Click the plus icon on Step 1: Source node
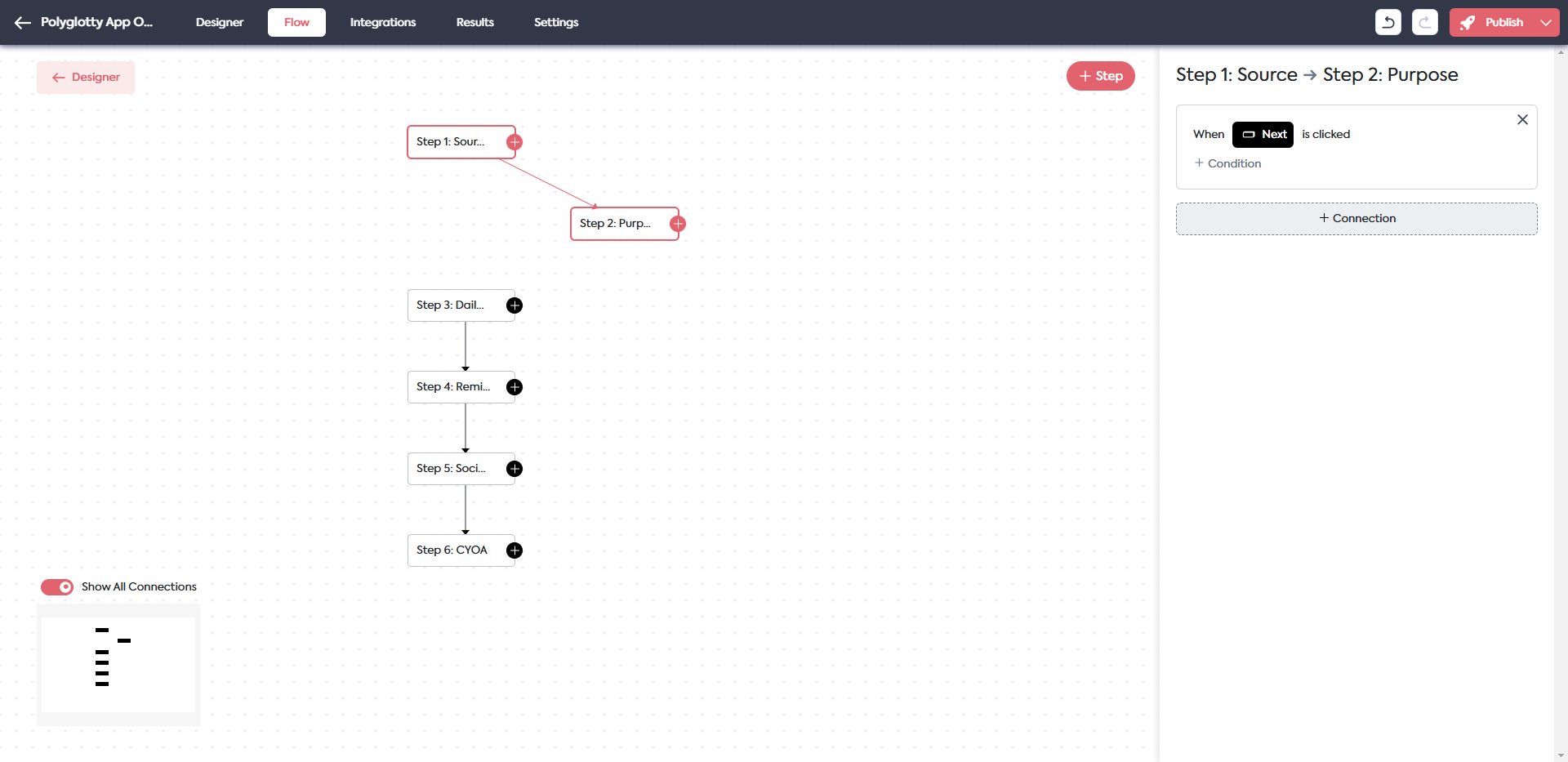The width and height of the screenshot is (1568, 762). tap(514, 141)
